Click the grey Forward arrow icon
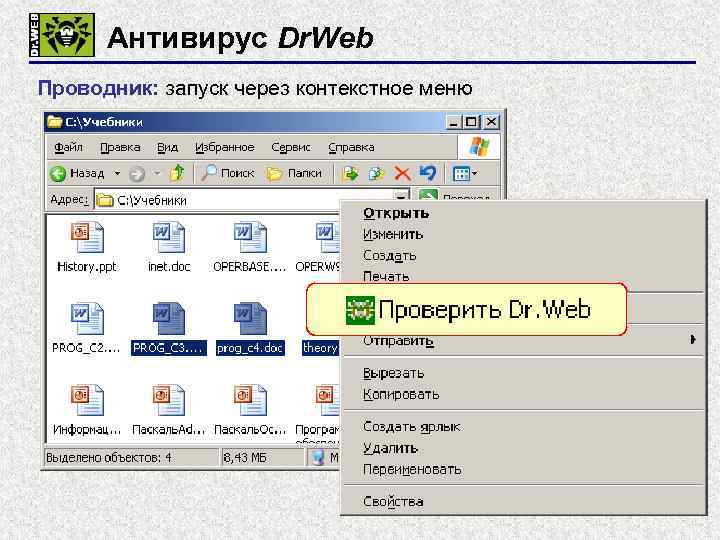The height and width of the screenshot is (540, 720). coord(137,174)
